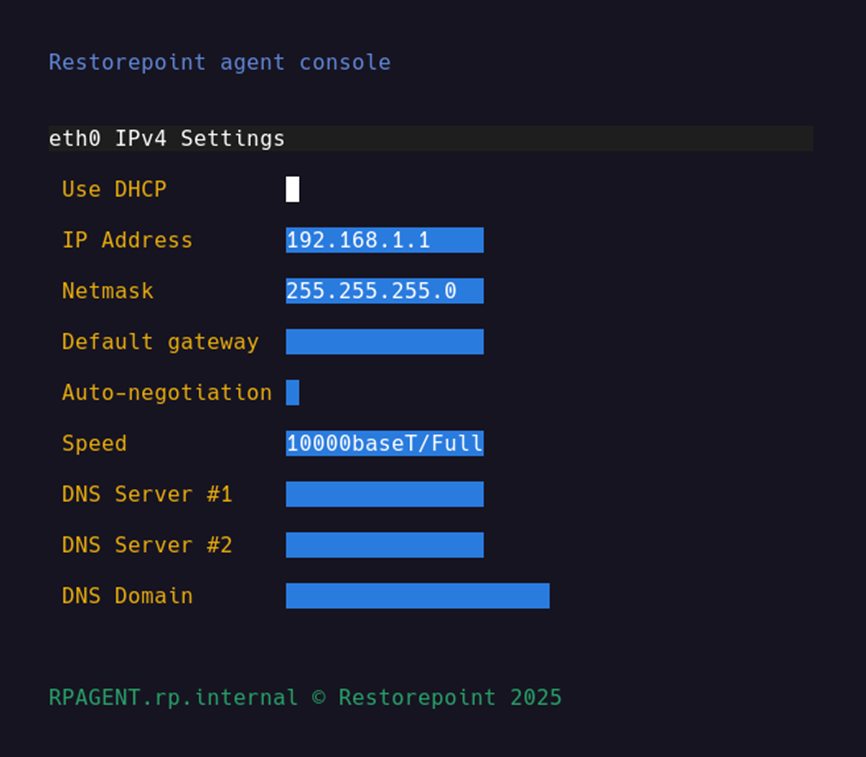Viewport: 866px width, 757px height.
Task: Click the DNS Server #1 label
Action: pos(147,494)
